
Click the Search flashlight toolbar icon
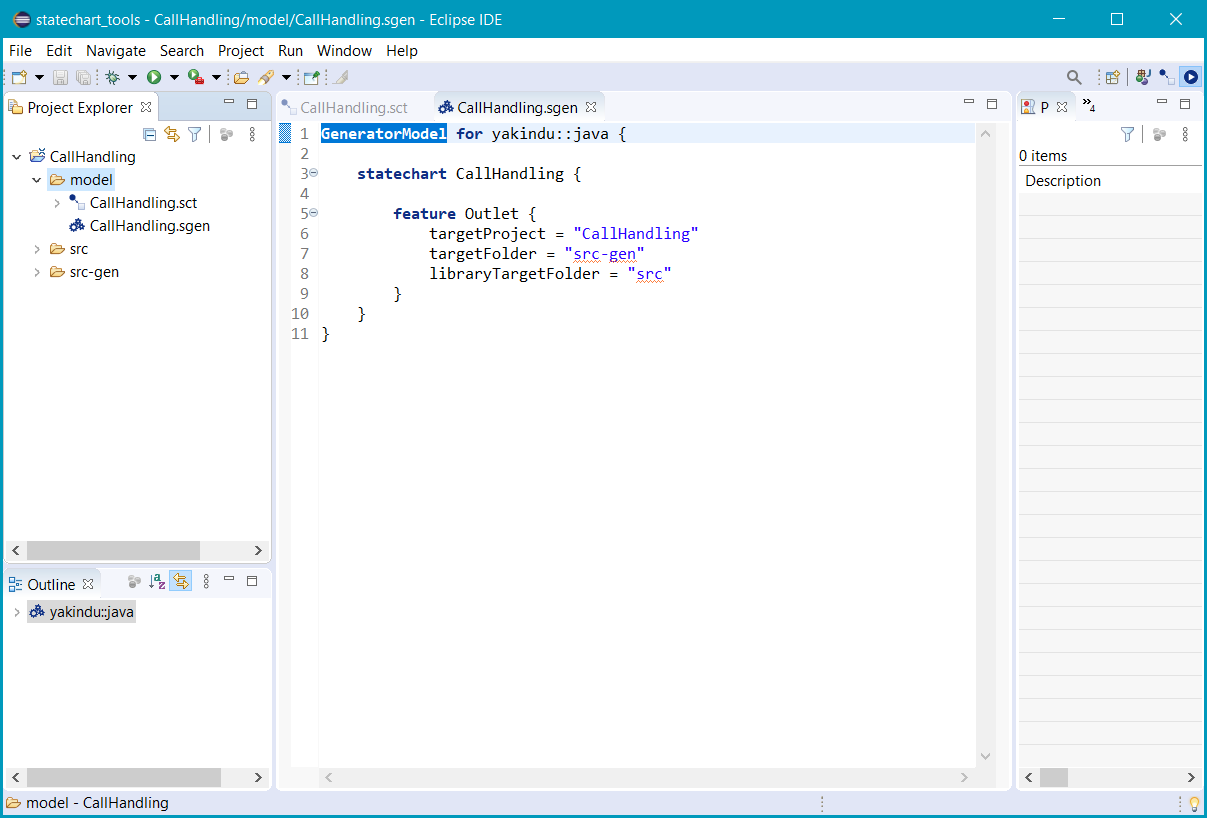click(266, 77)
